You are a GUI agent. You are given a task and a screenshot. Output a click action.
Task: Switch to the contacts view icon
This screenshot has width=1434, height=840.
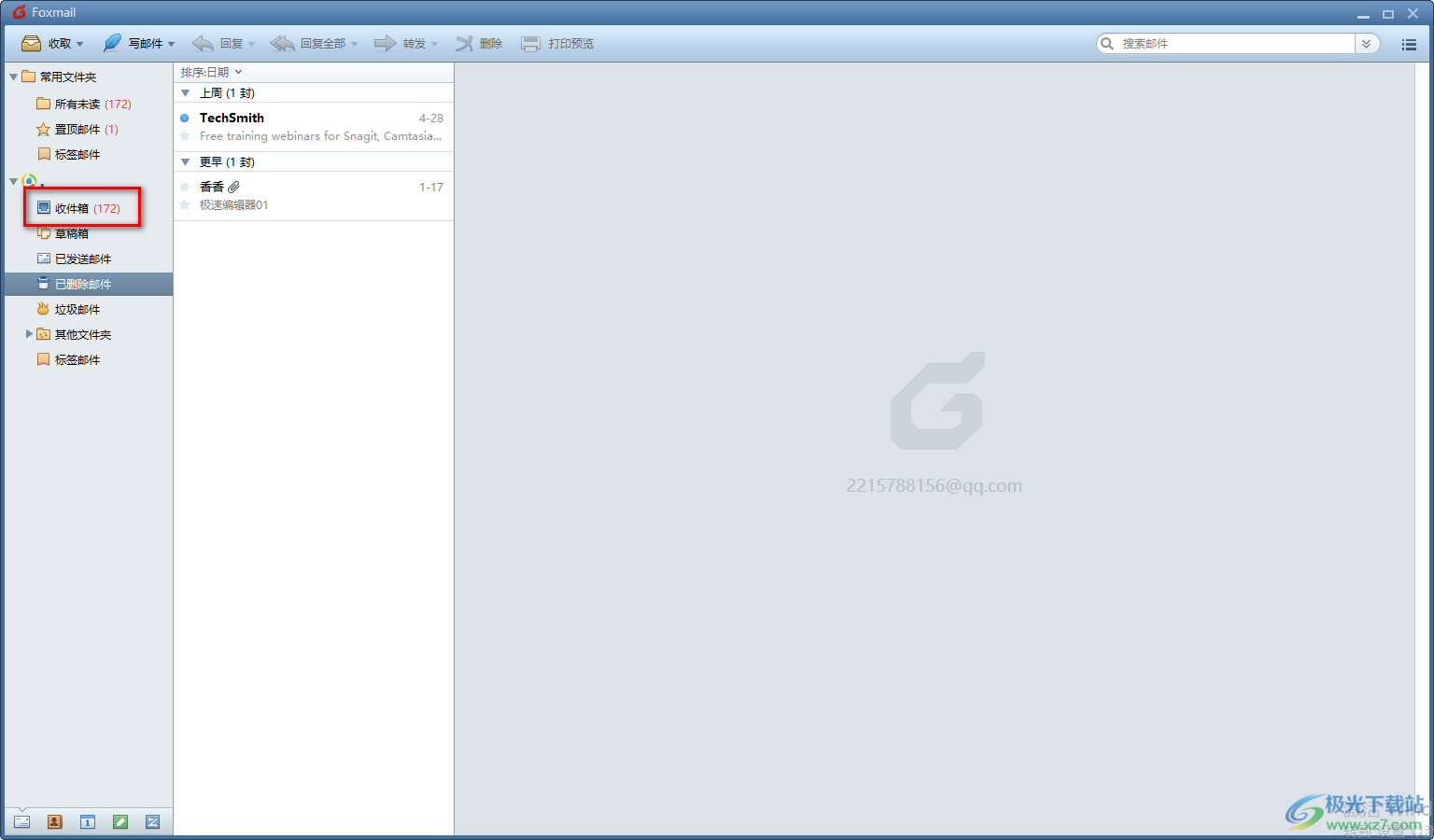[55, 822]
